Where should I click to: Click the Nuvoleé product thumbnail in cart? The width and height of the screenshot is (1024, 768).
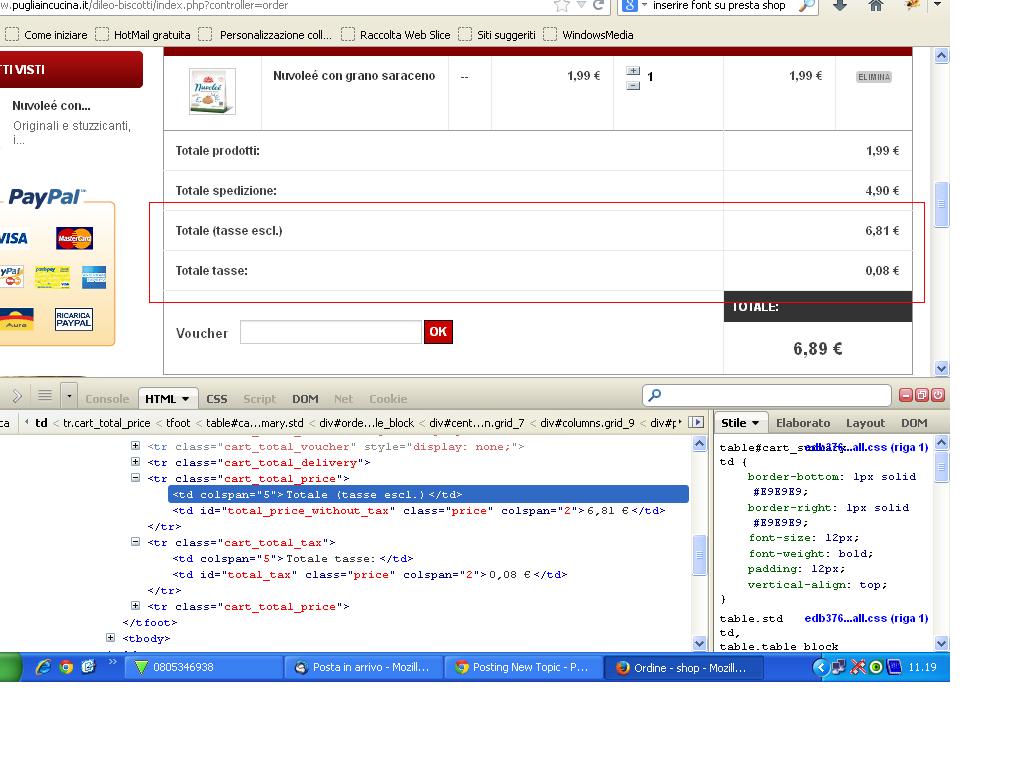(212, 91)
